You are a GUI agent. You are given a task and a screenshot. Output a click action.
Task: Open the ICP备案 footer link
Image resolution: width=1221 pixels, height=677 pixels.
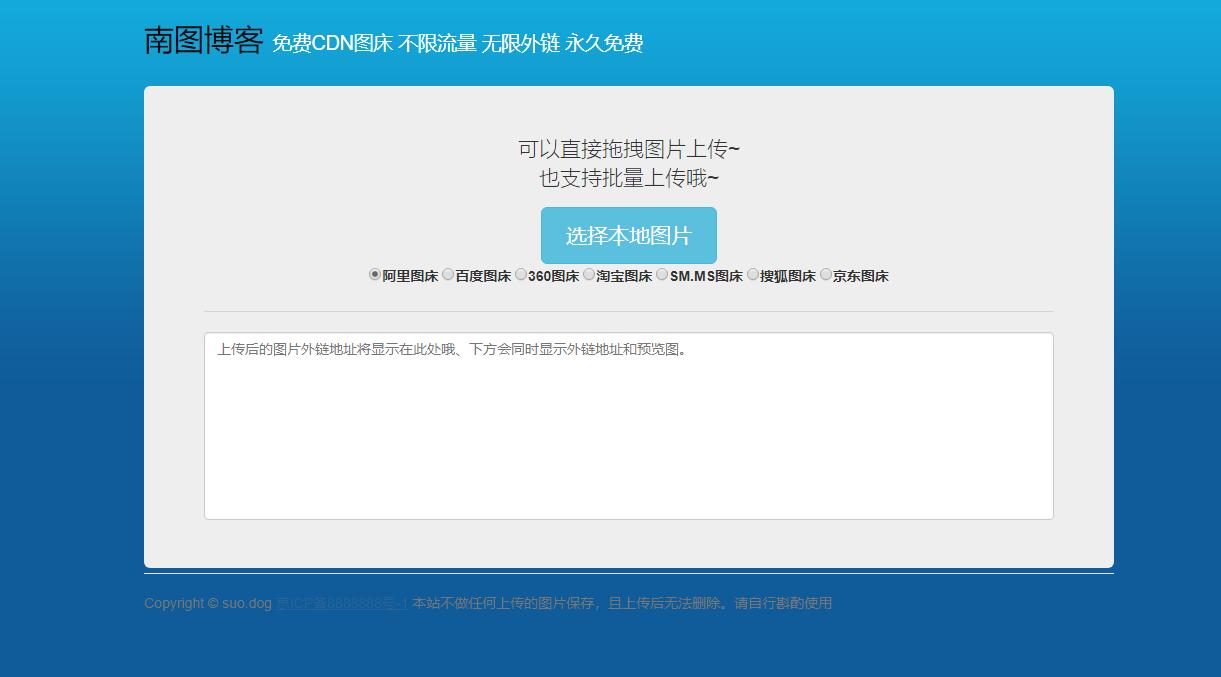[340, 602]
